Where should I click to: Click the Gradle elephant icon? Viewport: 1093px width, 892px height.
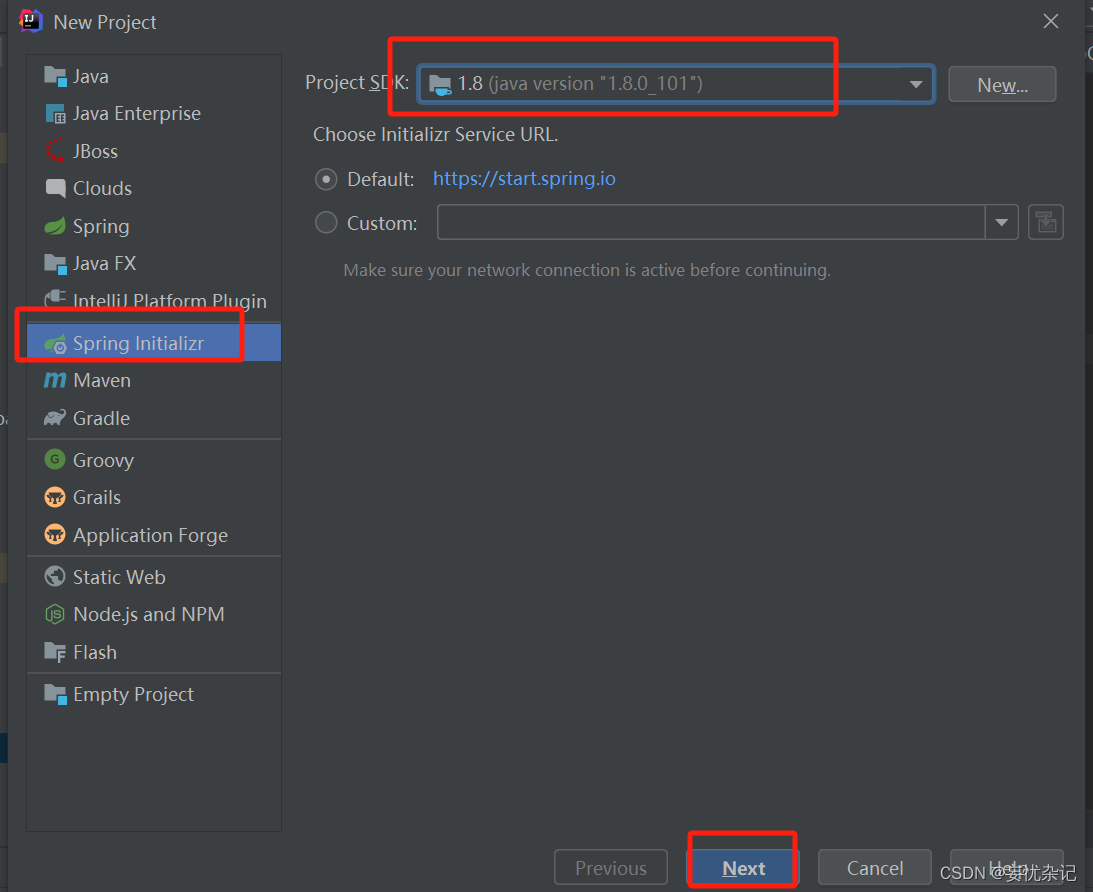click(x=55, y=418)
